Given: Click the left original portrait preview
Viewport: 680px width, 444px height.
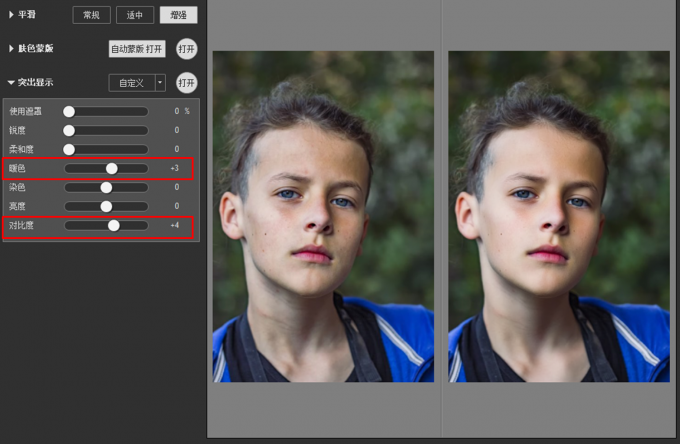Looking at the screenshot, I should (323, 216).
